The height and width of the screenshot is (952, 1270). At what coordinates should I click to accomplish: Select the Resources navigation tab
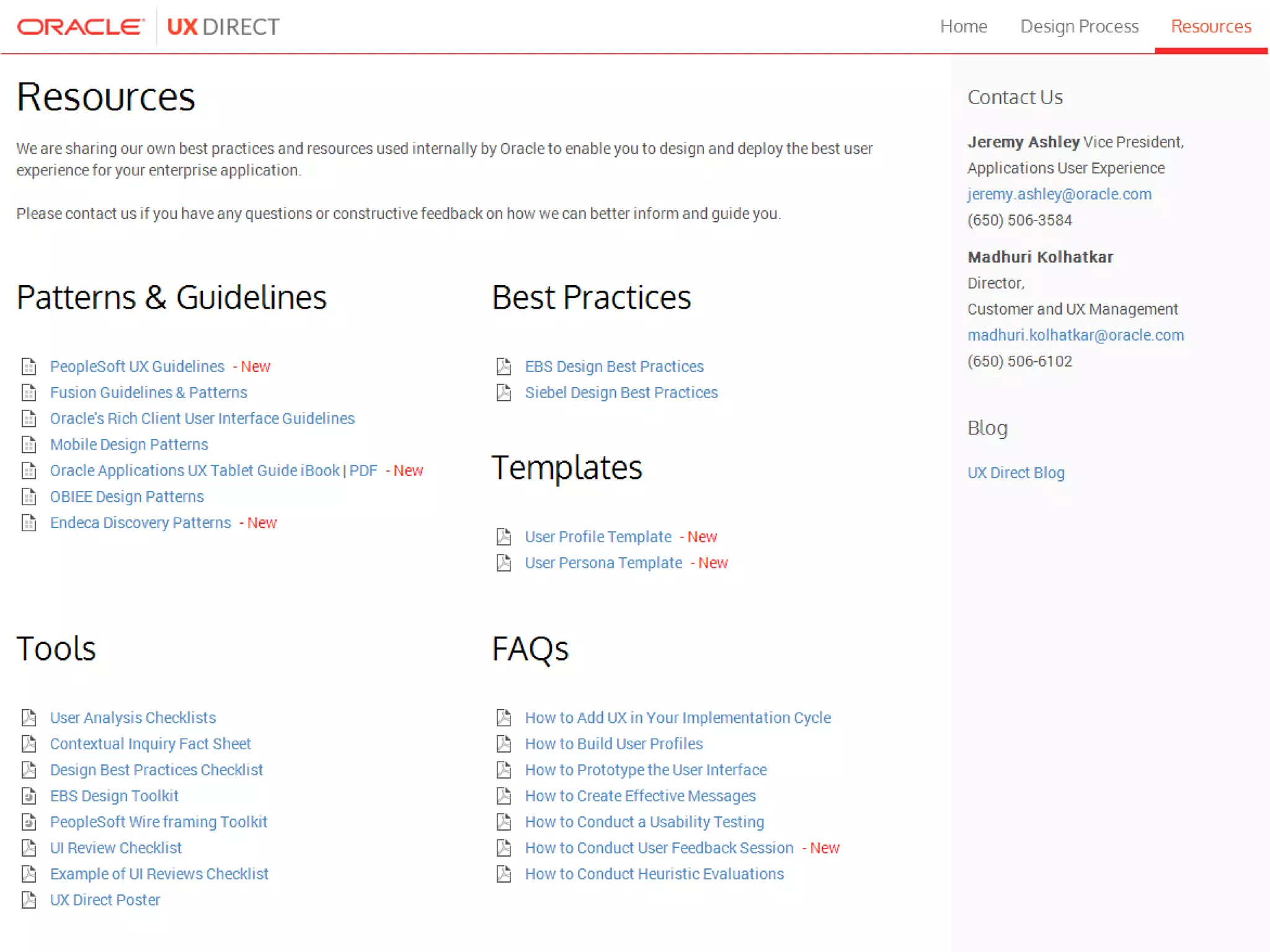click(x=1210, y=27)
